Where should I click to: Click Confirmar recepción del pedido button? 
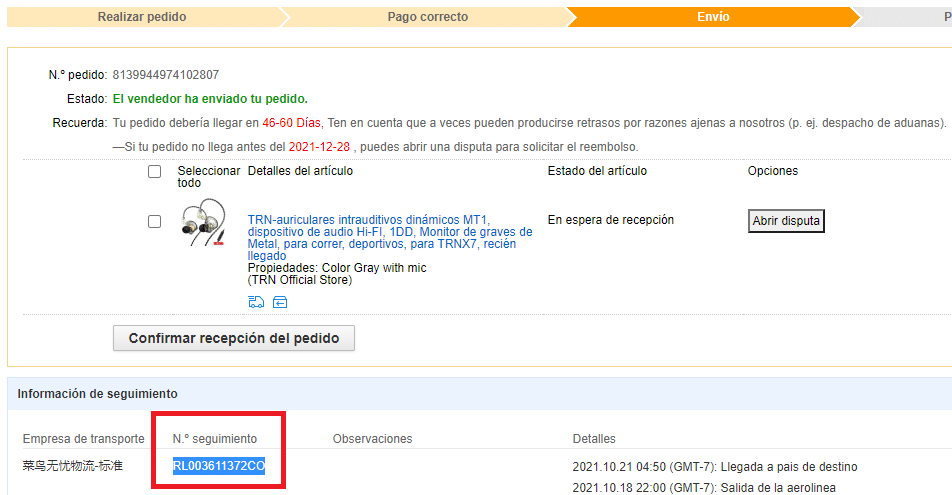pos(234,338)
